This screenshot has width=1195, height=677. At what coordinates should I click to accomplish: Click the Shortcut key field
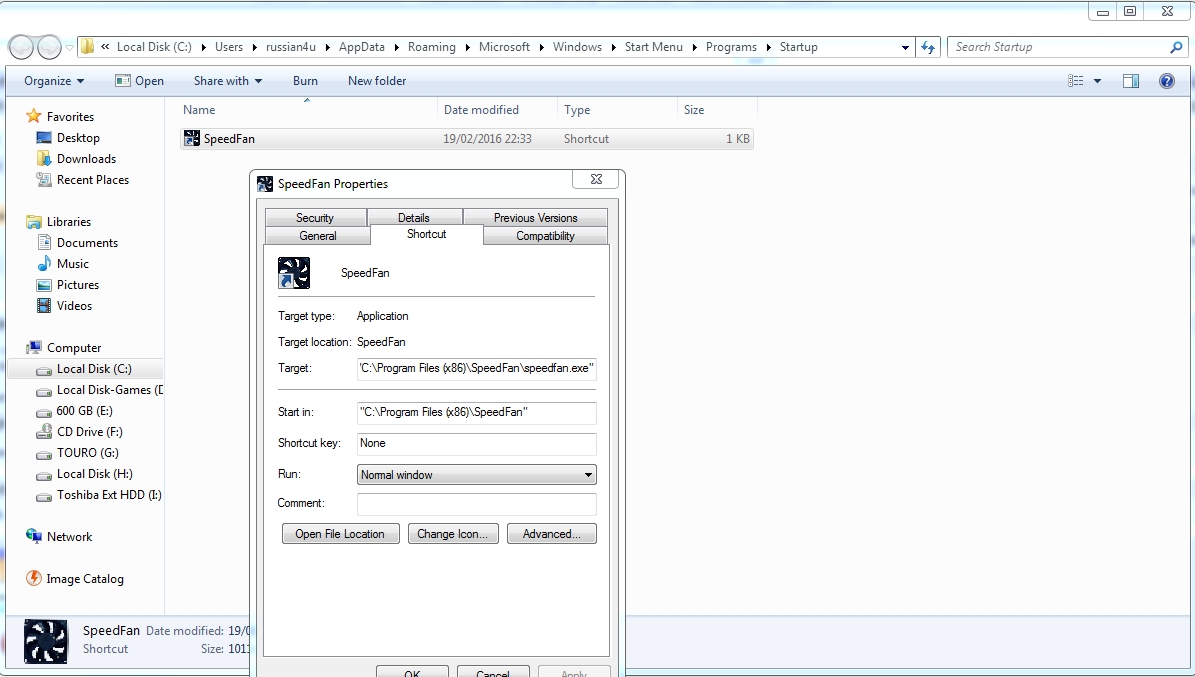point(476,444)
